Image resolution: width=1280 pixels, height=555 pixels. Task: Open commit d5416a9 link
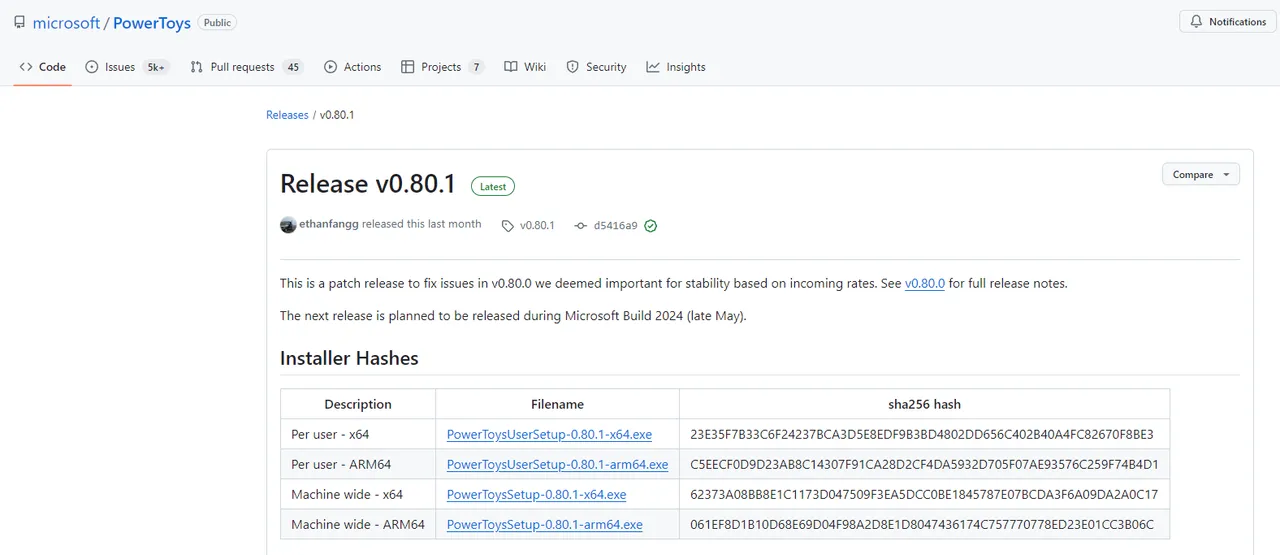pos(615,226)
